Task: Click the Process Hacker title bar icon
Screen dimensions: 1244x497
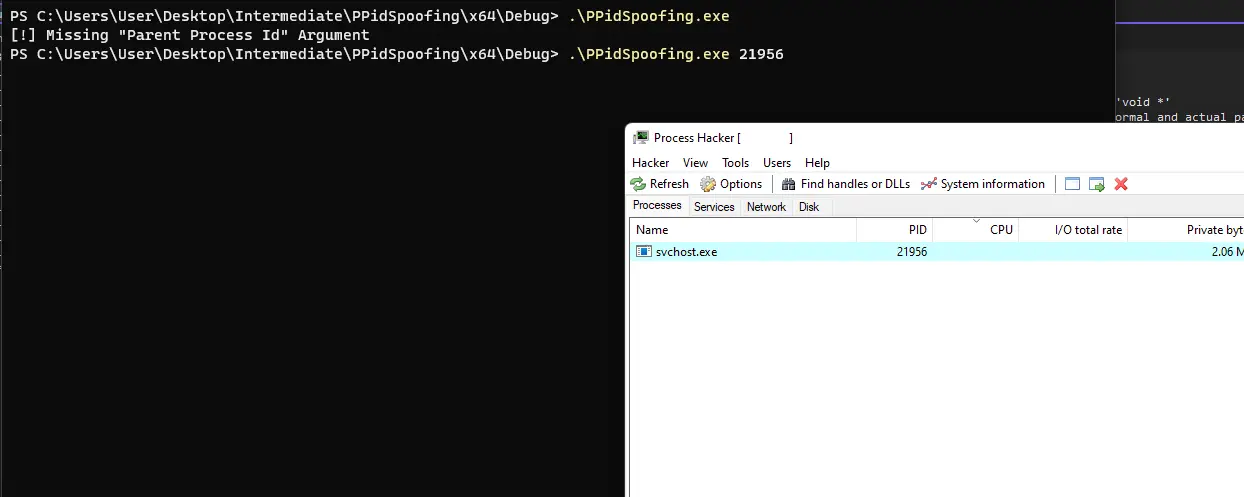Action: pyautogui.click(x=641, y=138)
